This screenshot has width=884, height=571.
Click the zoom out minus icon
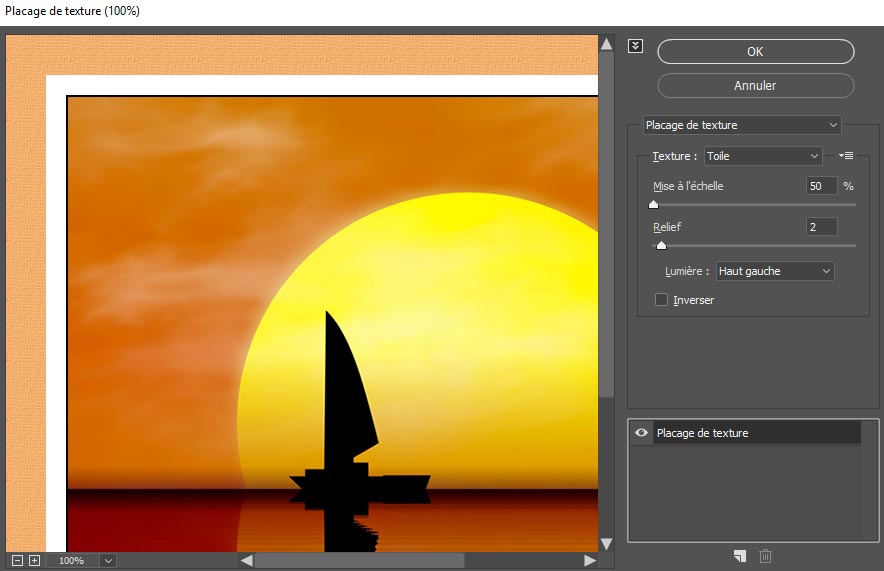pyautogui.click(x=18, y=560)
